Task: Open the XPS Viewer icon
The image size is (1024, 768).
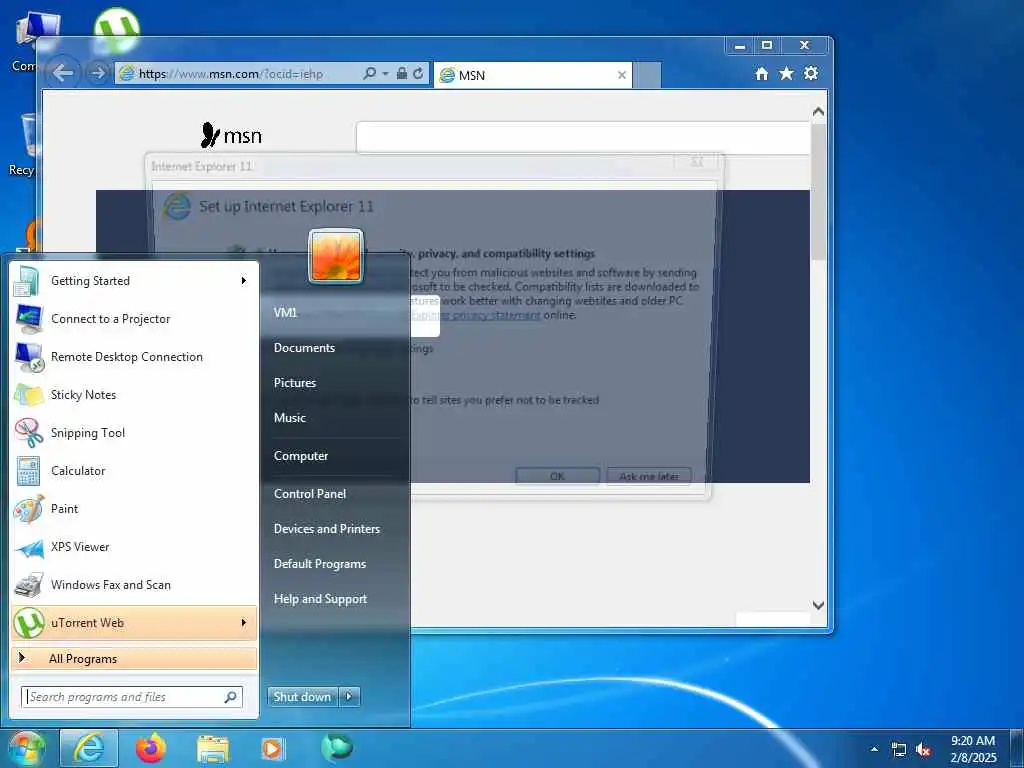Action: (29, 547)
